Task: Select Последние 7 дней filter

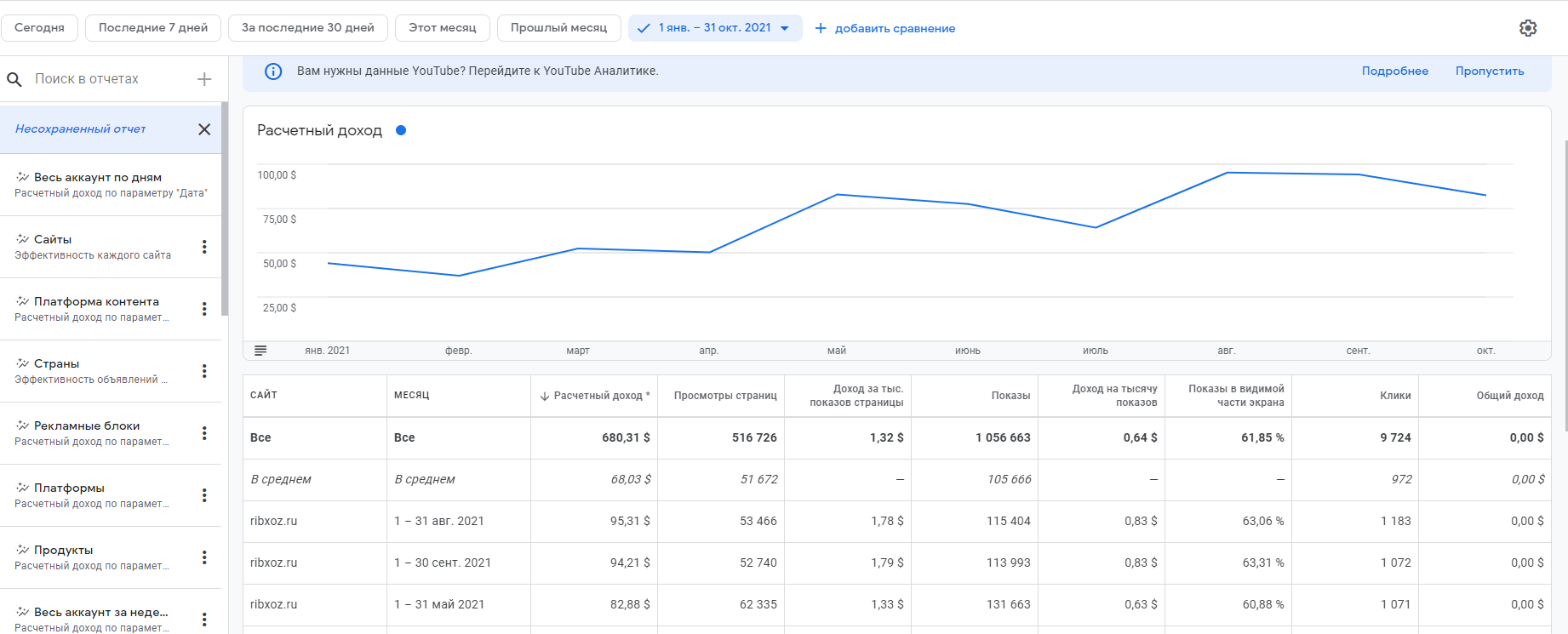Action: pyautogui.click(x=153, y=28)
